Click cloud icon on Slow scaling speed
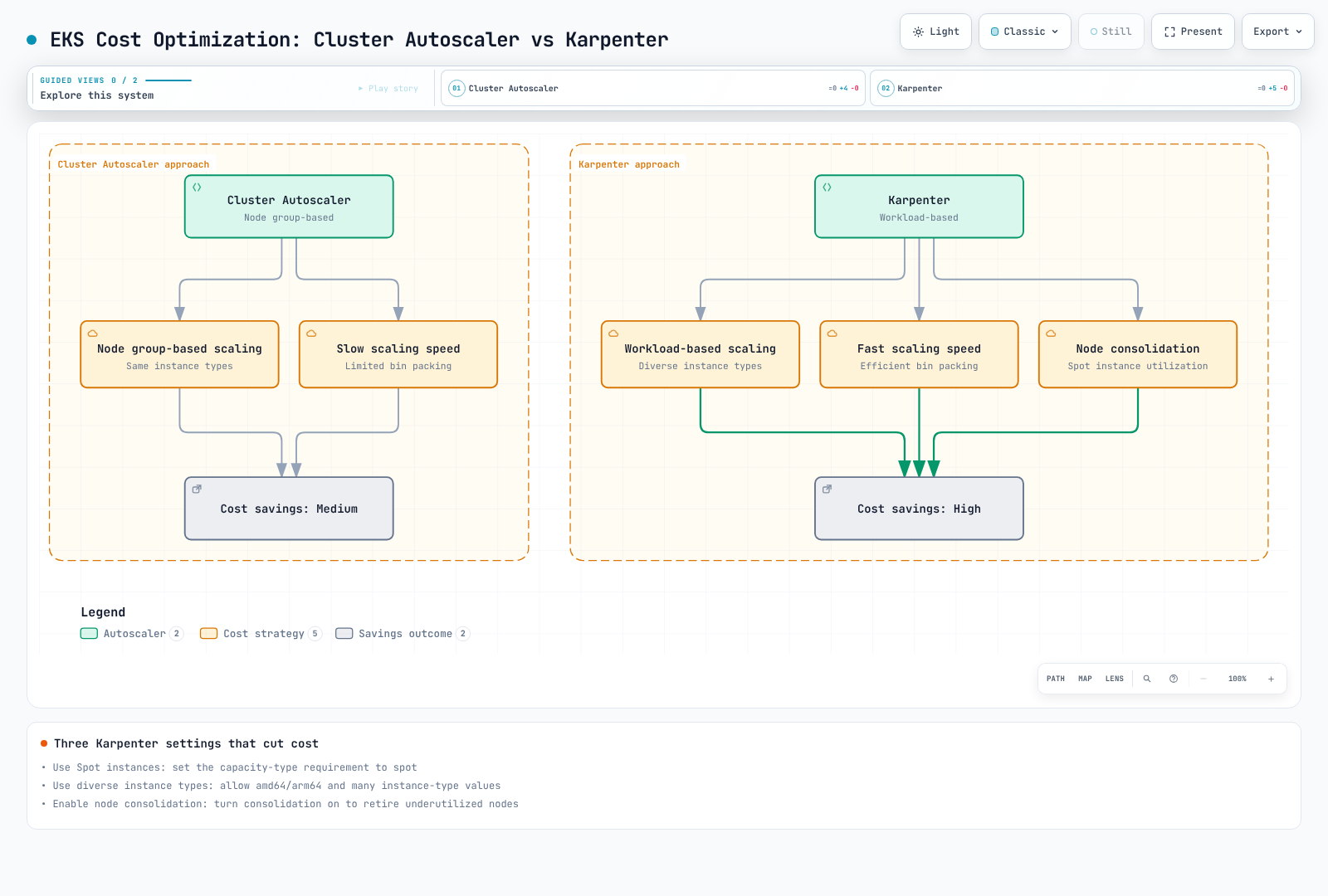The width and height of the screenshot is (1328, 896). [x=311, y=334]
